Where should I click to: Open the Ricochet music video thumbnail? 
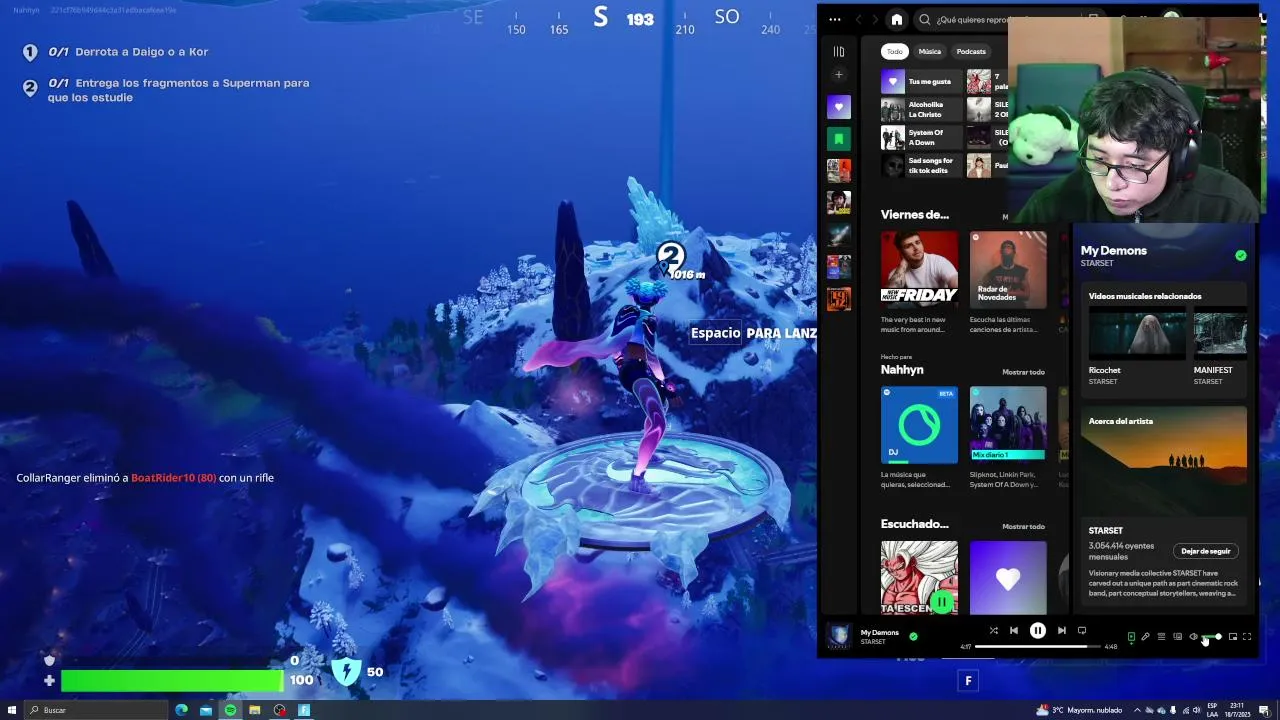1137,335
